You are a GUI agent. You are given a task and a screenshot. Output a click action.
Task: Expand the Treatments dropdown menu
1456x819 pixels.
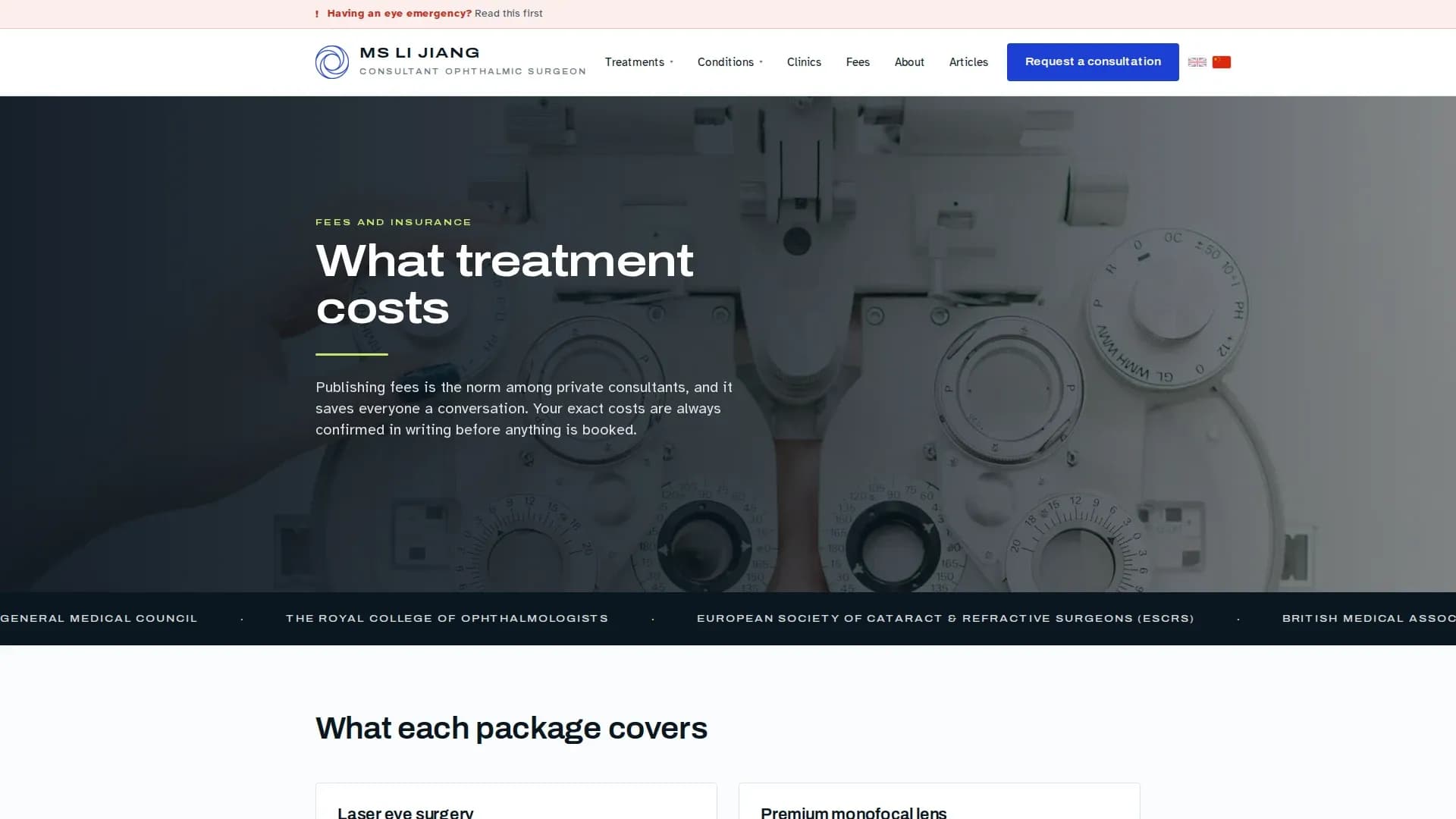[639, 62]
